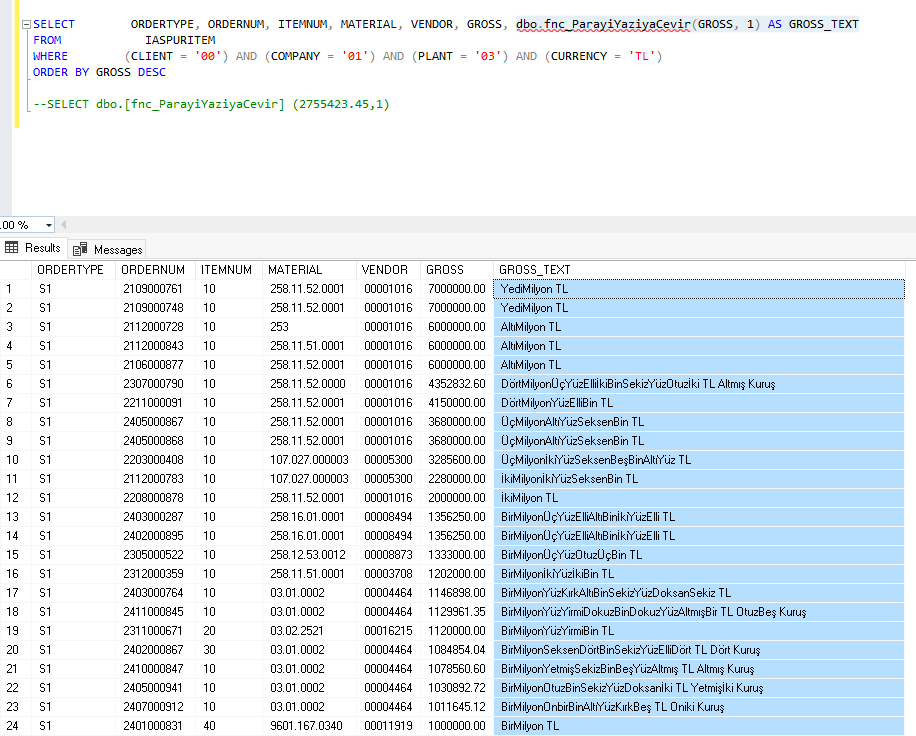Click the Results tab grid icon
Screen dimensions: 916x736
coord(12,248)
